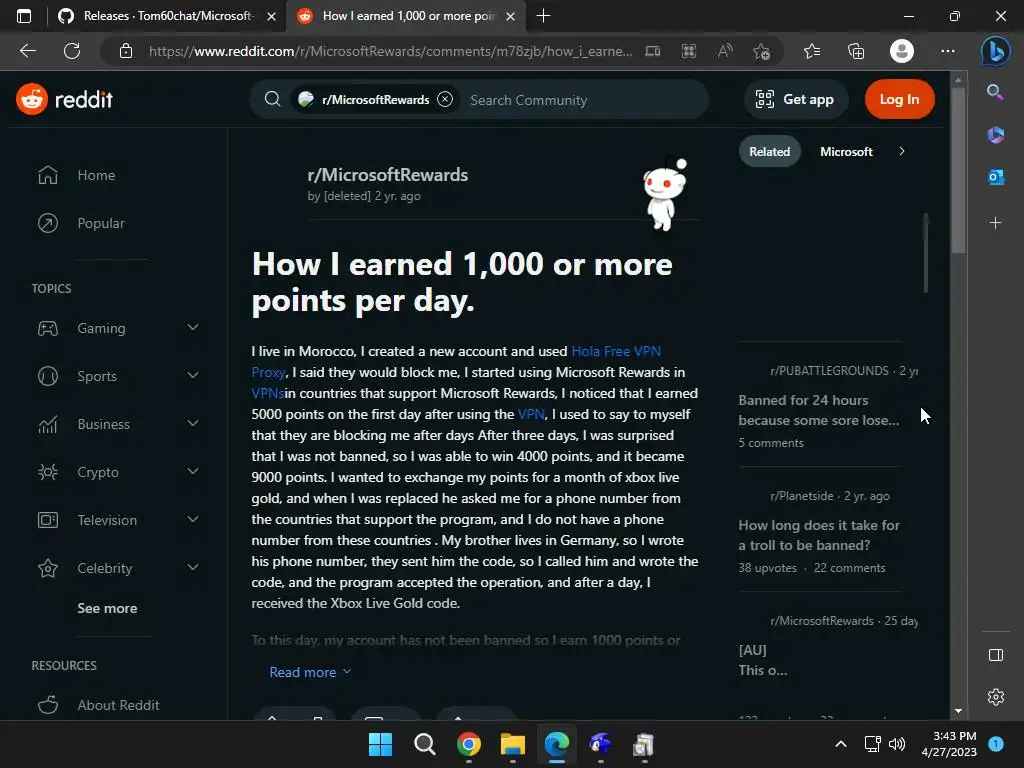
Task: Click the blue 'VPN' link after 'using the'
Action: pos(530,415)
